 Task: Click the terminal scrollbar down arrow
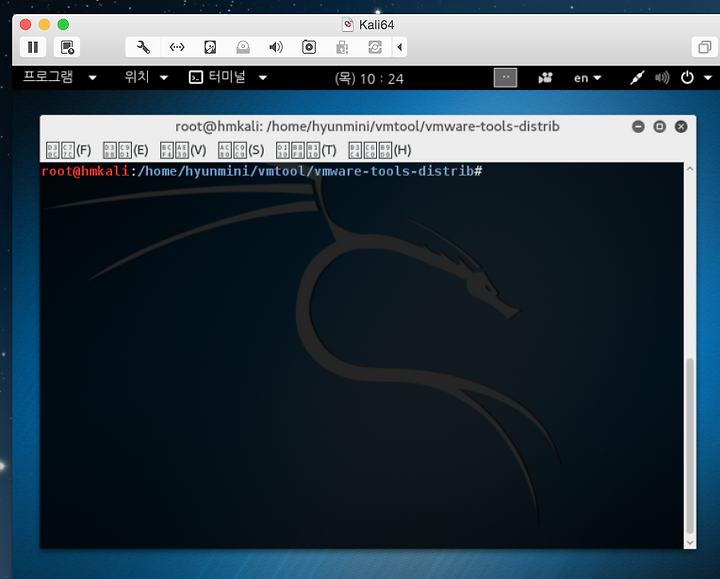click(x=690, y=543)
